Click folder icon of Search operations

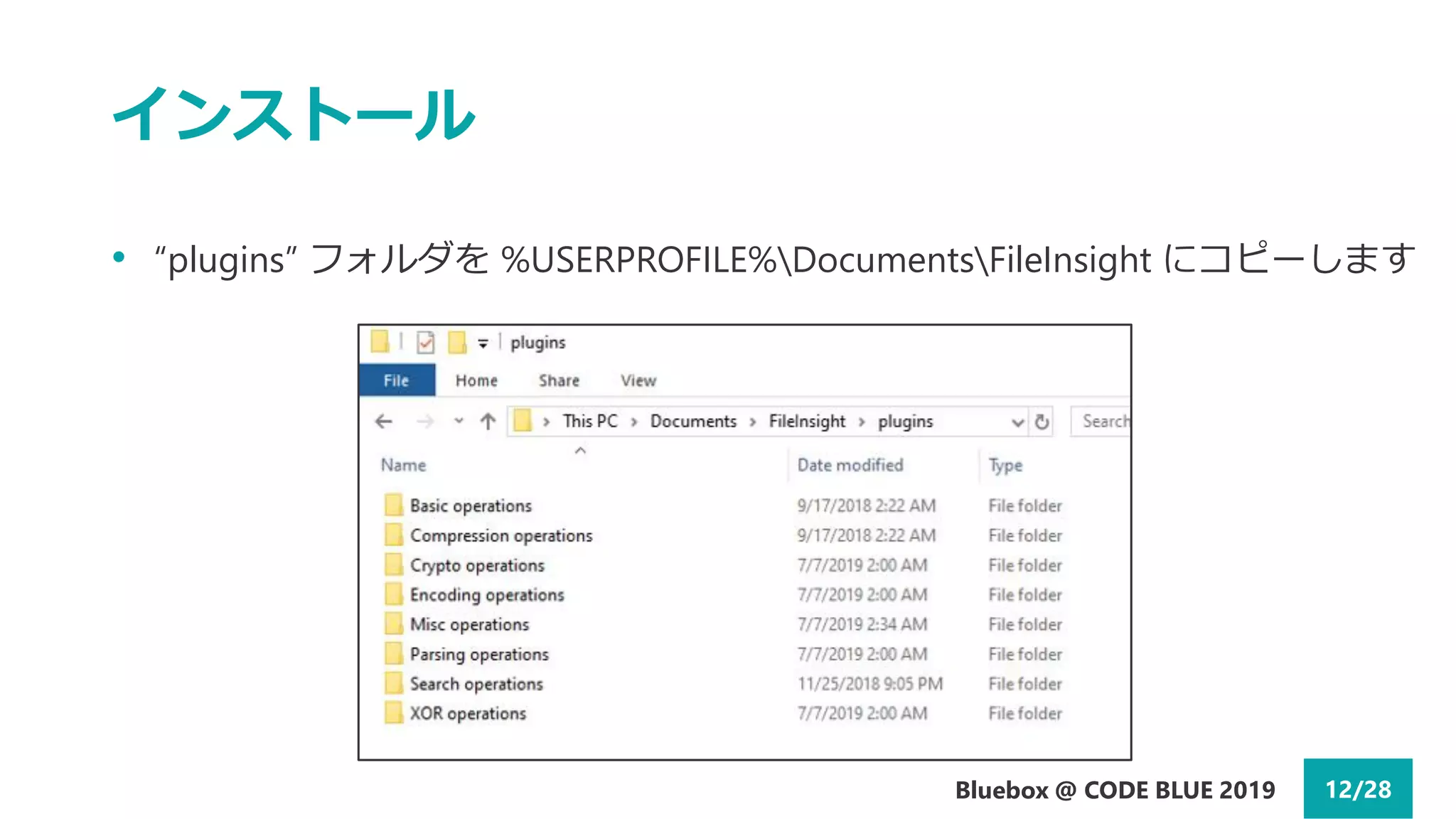coord(393,683)
